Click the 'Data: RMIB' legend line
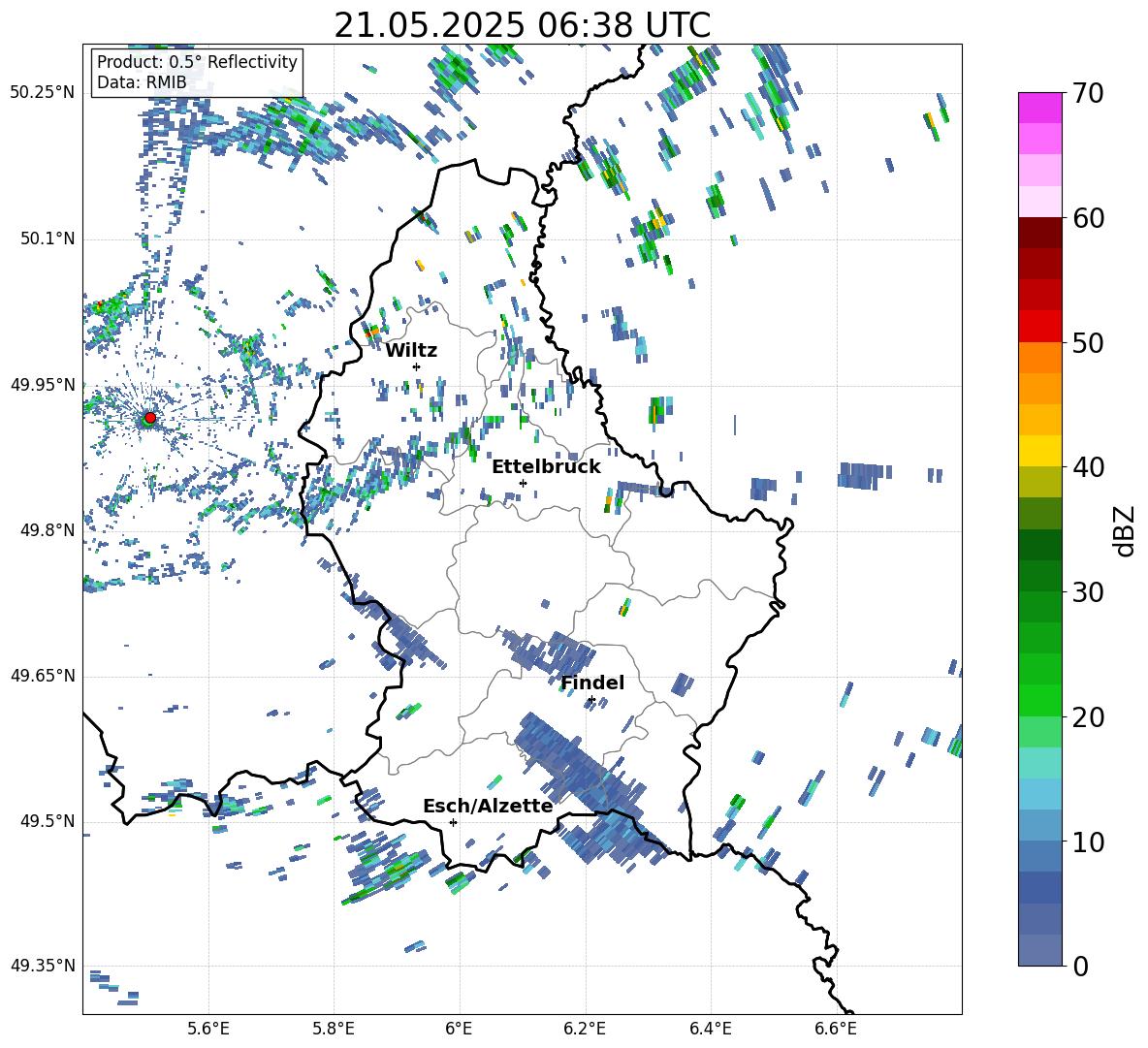 click(x=142, y=82)
